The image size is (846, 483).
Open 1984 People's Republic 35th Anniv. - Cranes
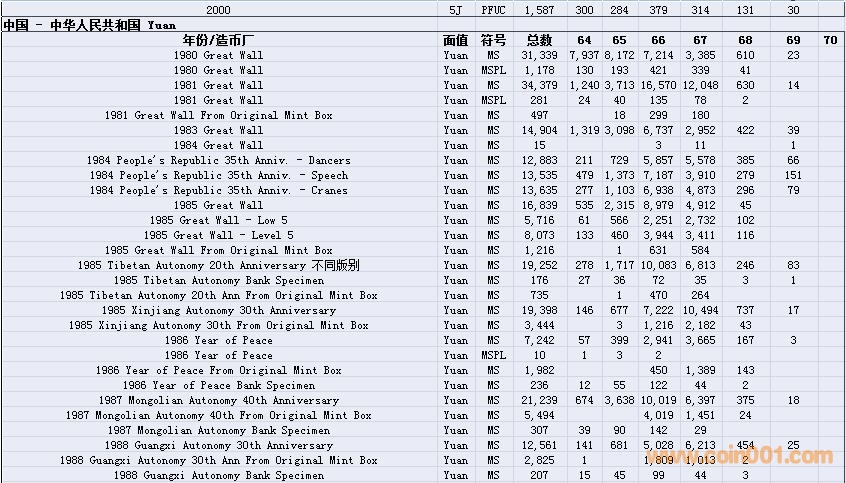[x=218, y=190]
